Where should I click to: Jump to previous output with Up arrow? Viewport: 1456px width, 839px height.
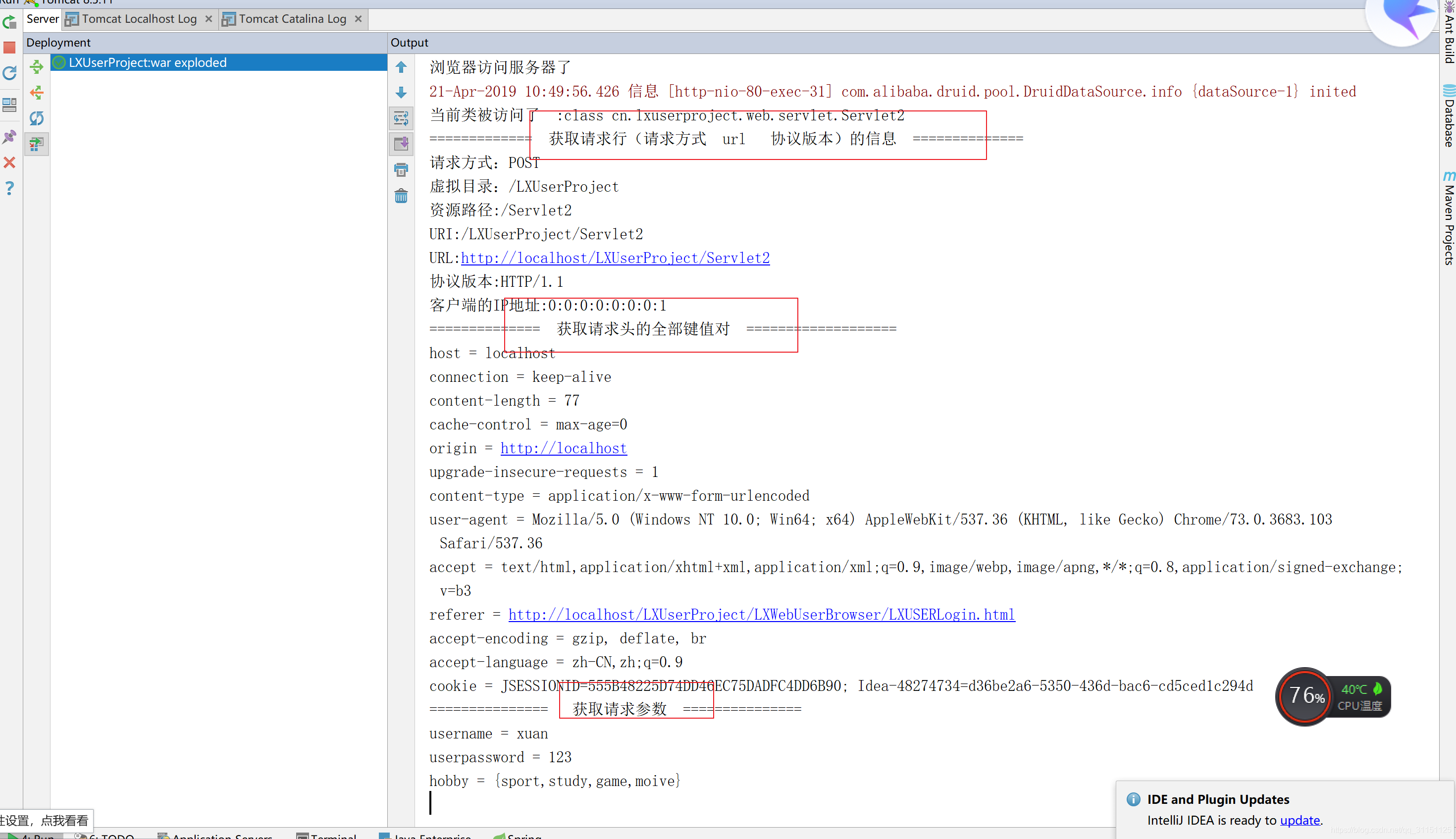[401, 67]
